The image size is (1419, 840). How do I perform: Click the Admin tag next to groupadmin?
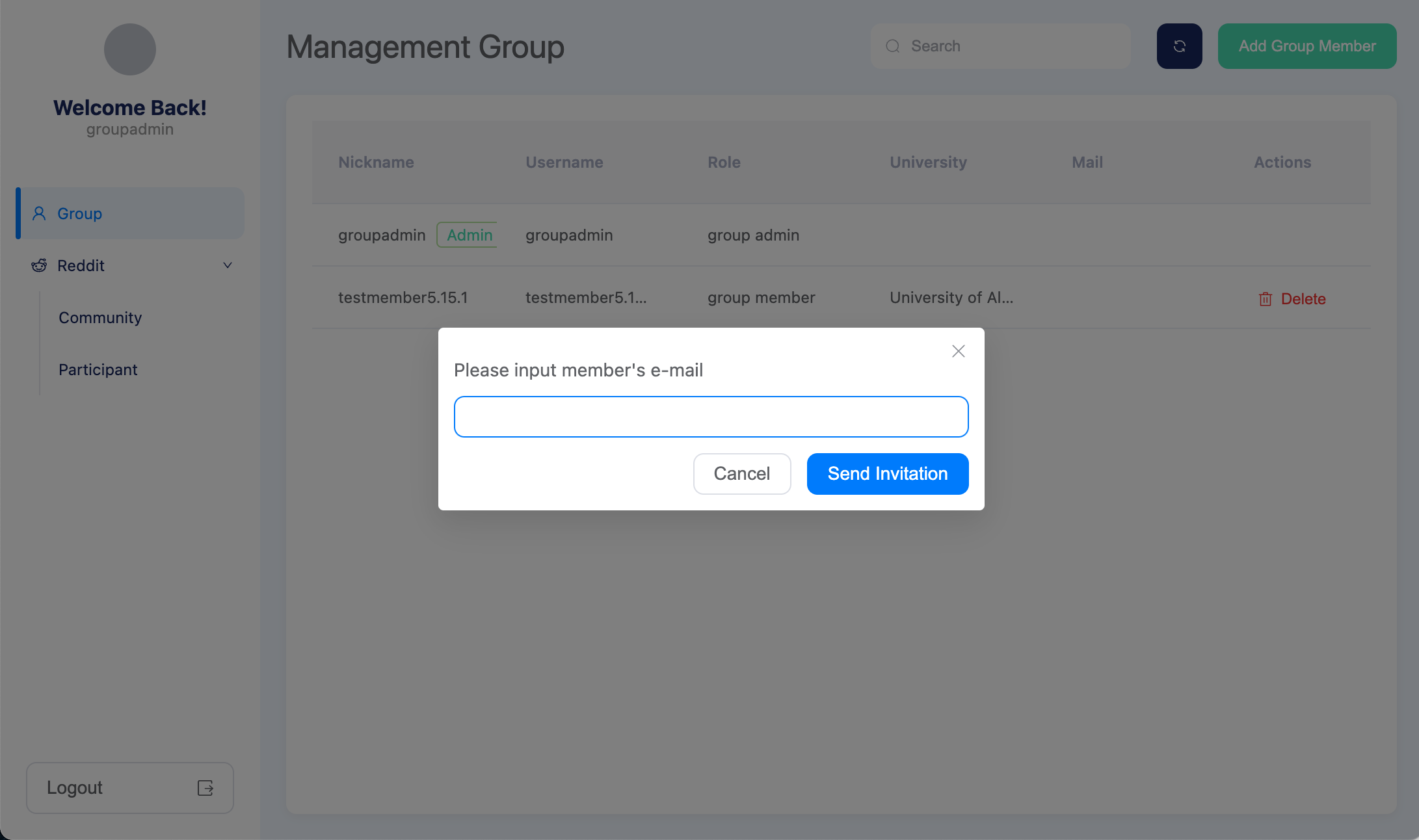tap(468, 235)
